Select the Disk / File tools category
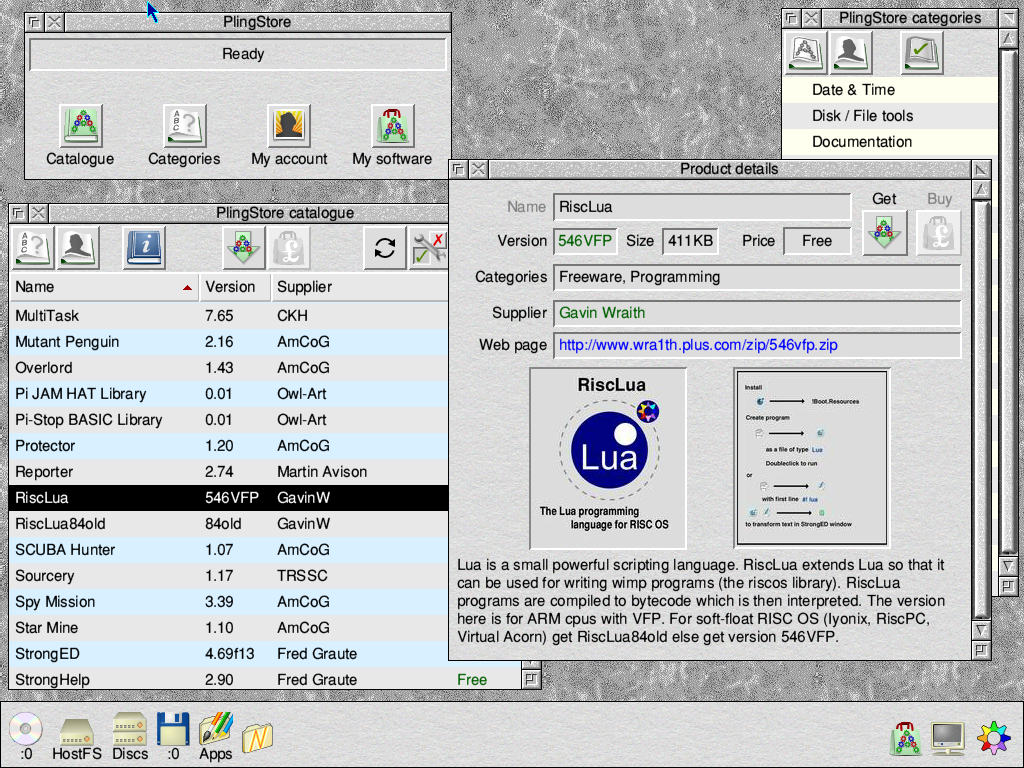1024x768 pixels. [x=862, y=116]
